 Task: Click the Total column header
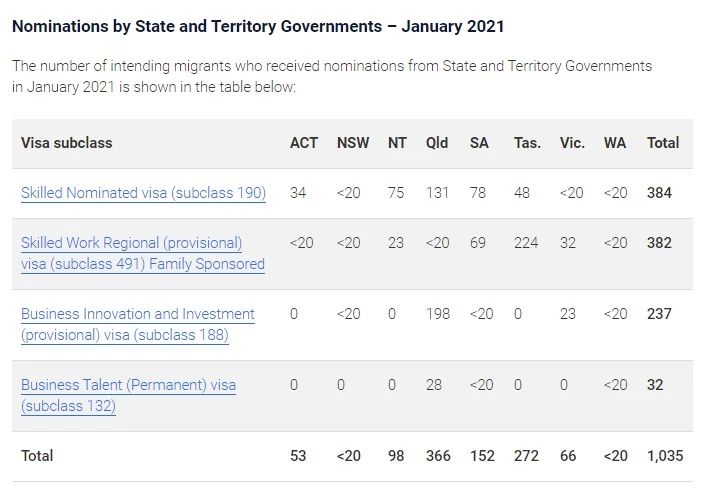tap(663, 143)
